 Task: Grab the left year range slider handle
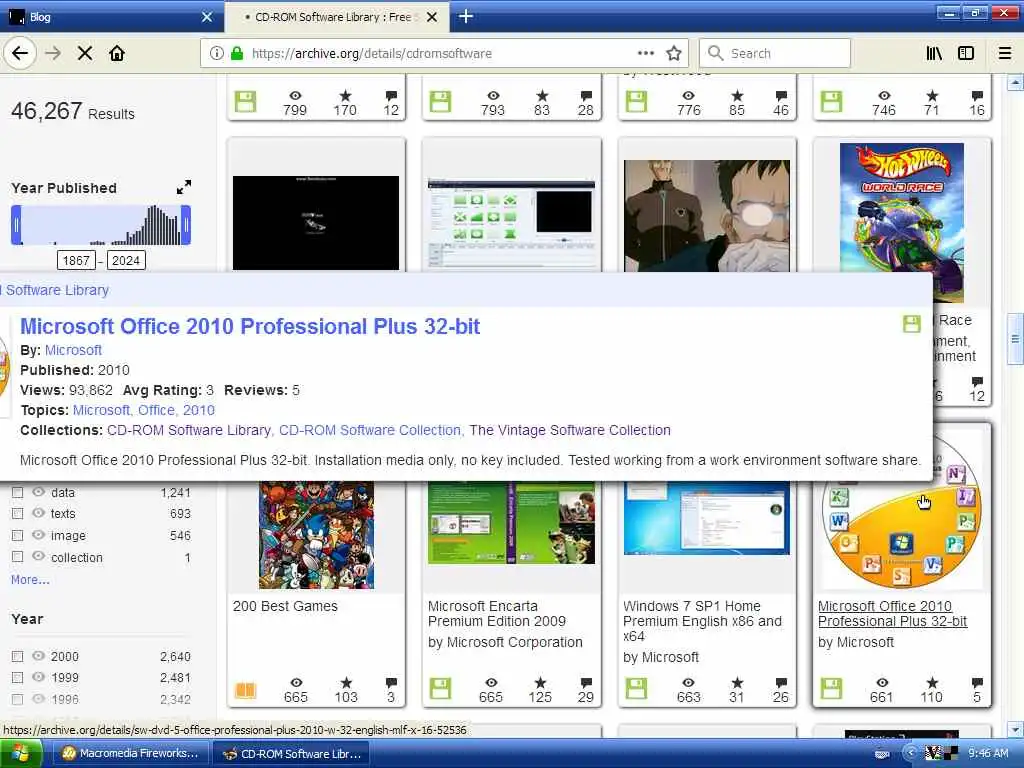point(16,225)
